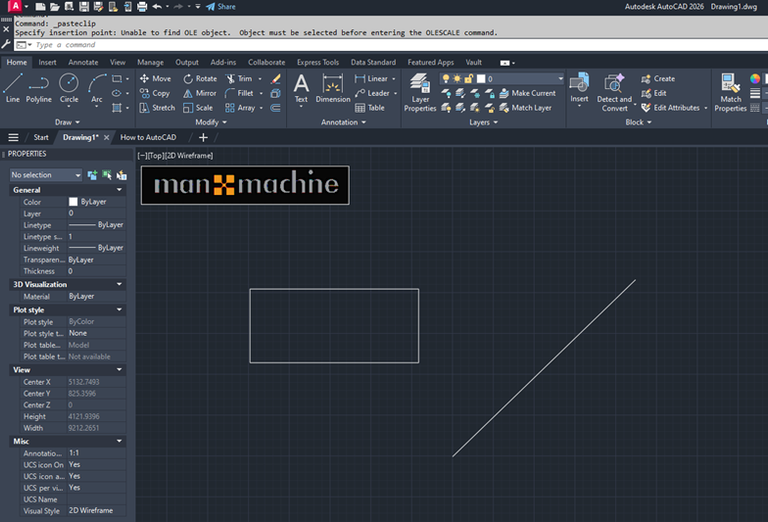Viewport: 768px width, 522px height.
Task: Click Undo in quick access toolbar
Action: (157, 6)
